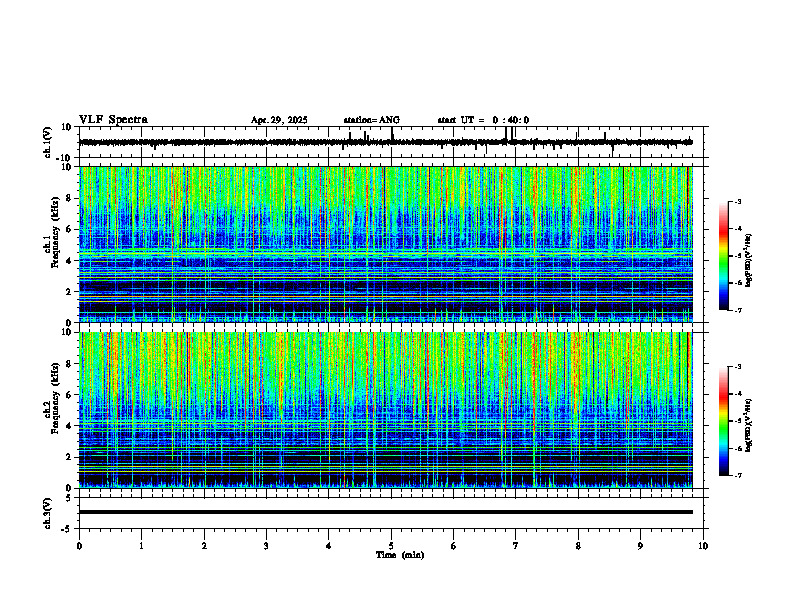Click the "ch.1(V)" axis label
The height and width of the screenshot is (612, 792).
tap(47, 142)
